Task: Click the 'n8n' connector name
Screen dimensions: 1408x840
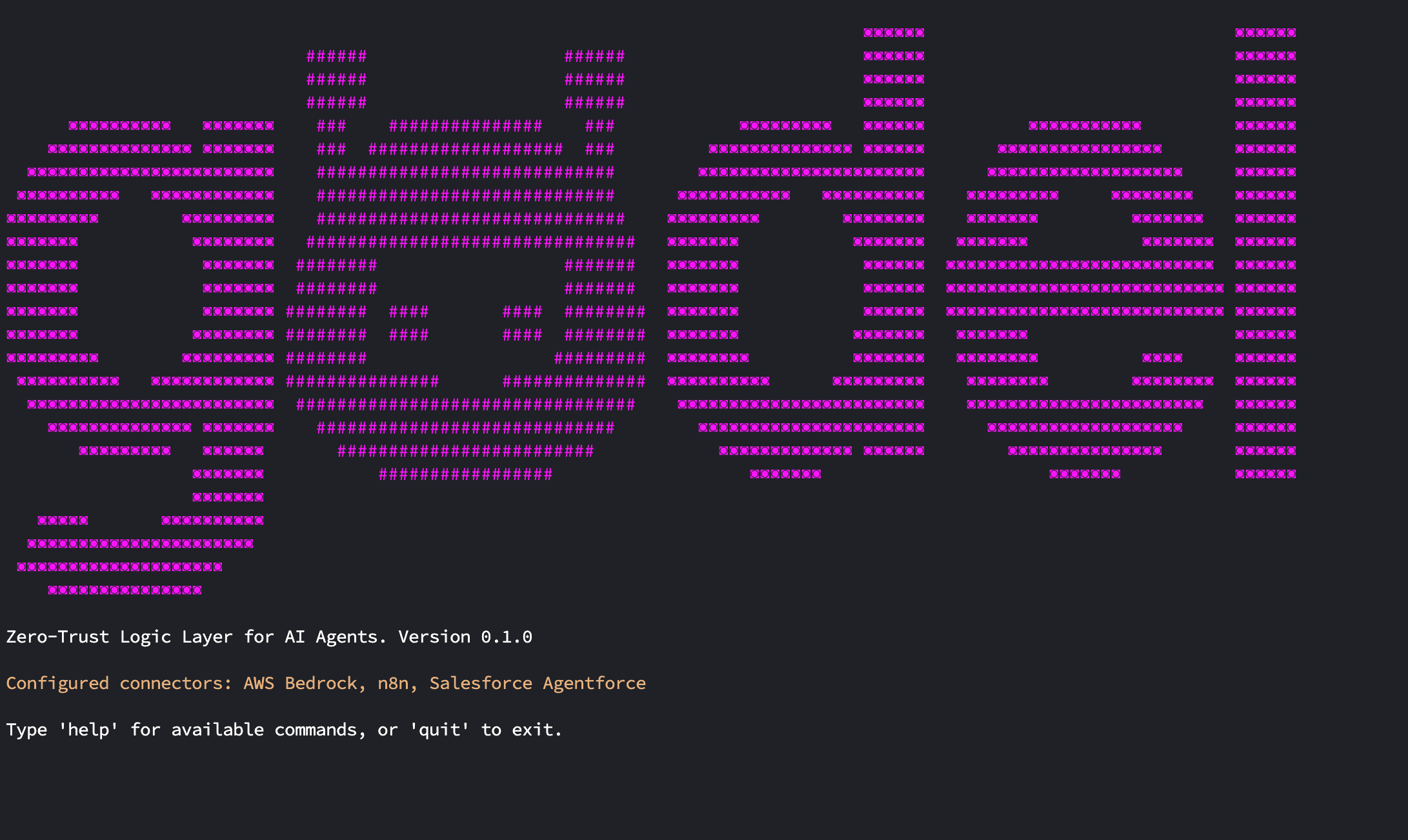Action: tap(393, 683)
